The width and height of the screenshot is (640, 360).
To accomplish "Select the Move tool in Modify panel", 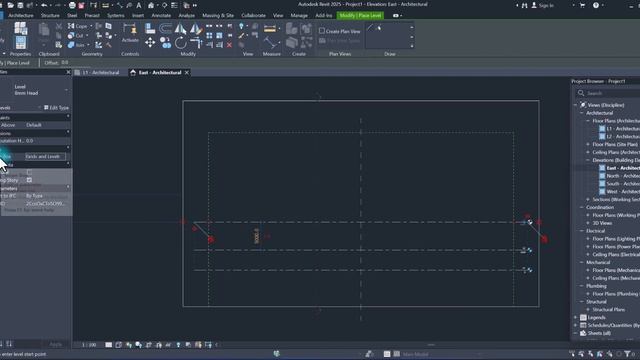I will (150, 42).
